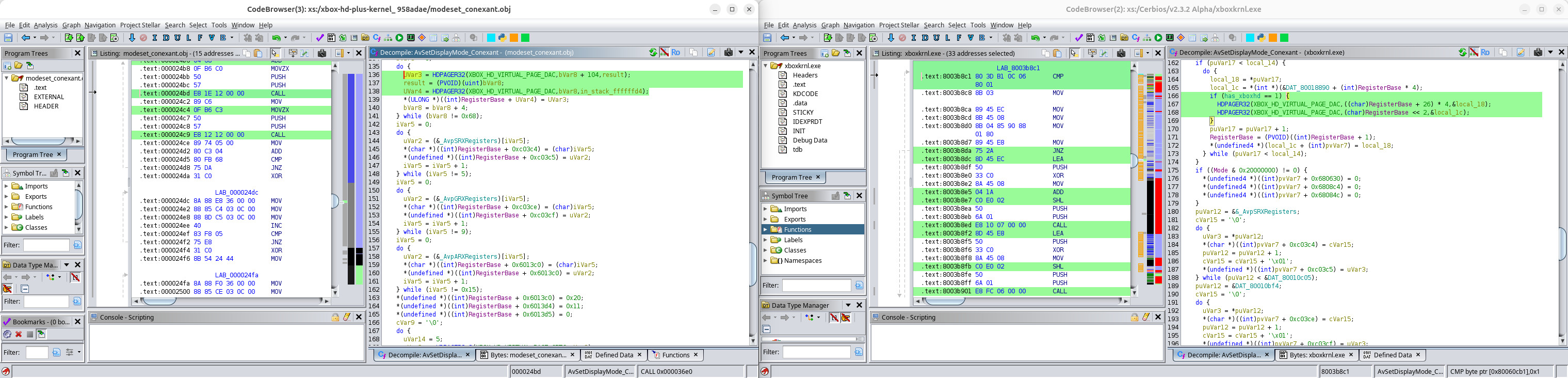This screenshot has width=1568, height=378.
Task: Select .text section in left Program Trees
Action: click(x=41, y=87)
